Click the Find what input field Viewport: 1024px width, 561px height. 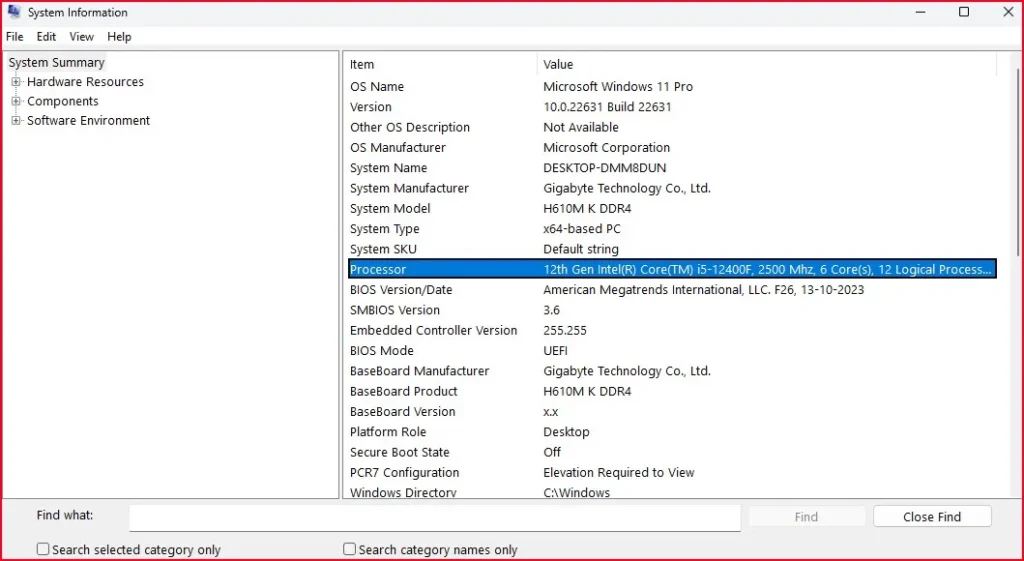click(434, 517)
